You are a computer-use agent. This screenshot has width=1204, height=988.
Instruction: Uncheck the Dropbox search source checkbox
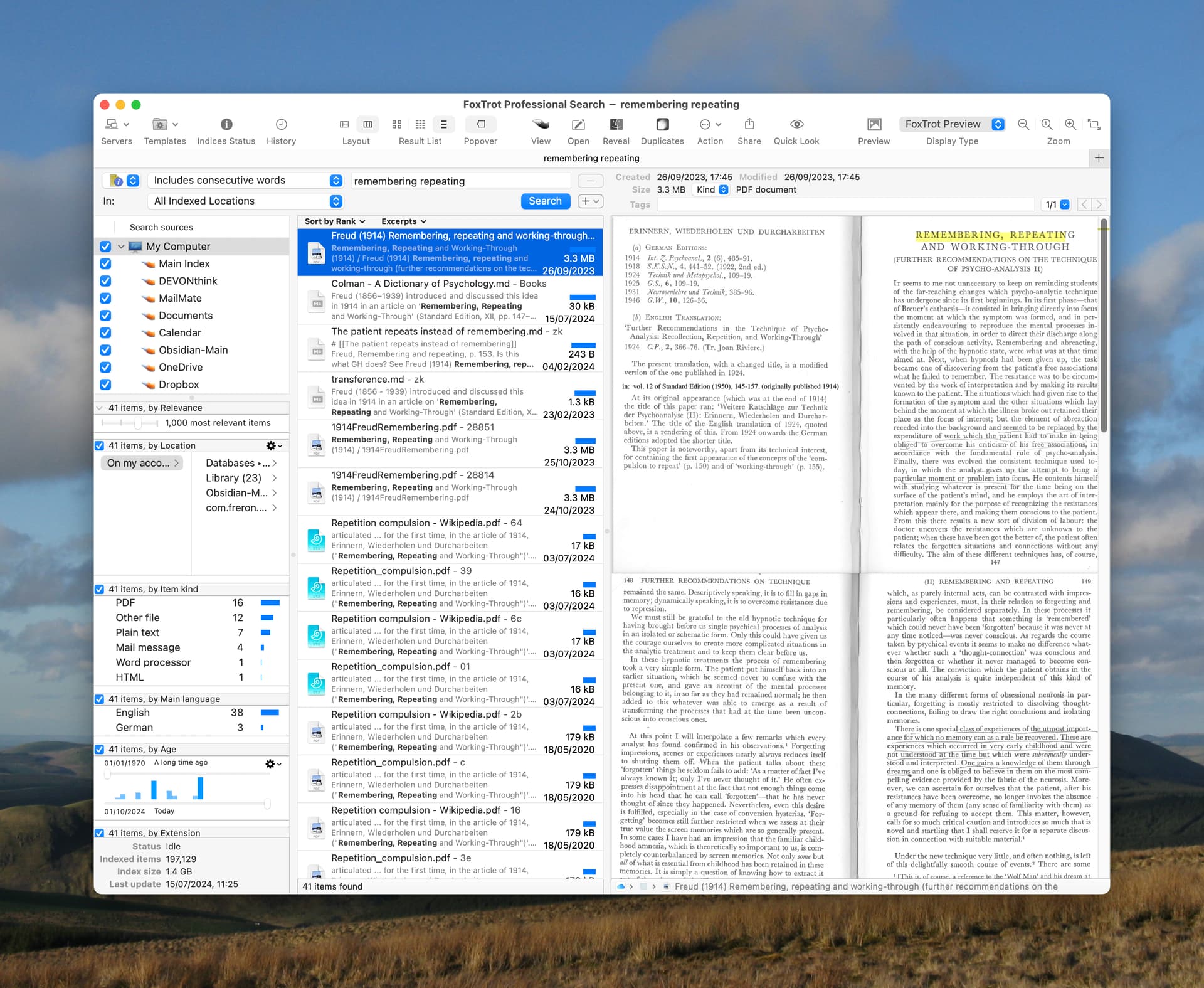[x=105, y=385]
